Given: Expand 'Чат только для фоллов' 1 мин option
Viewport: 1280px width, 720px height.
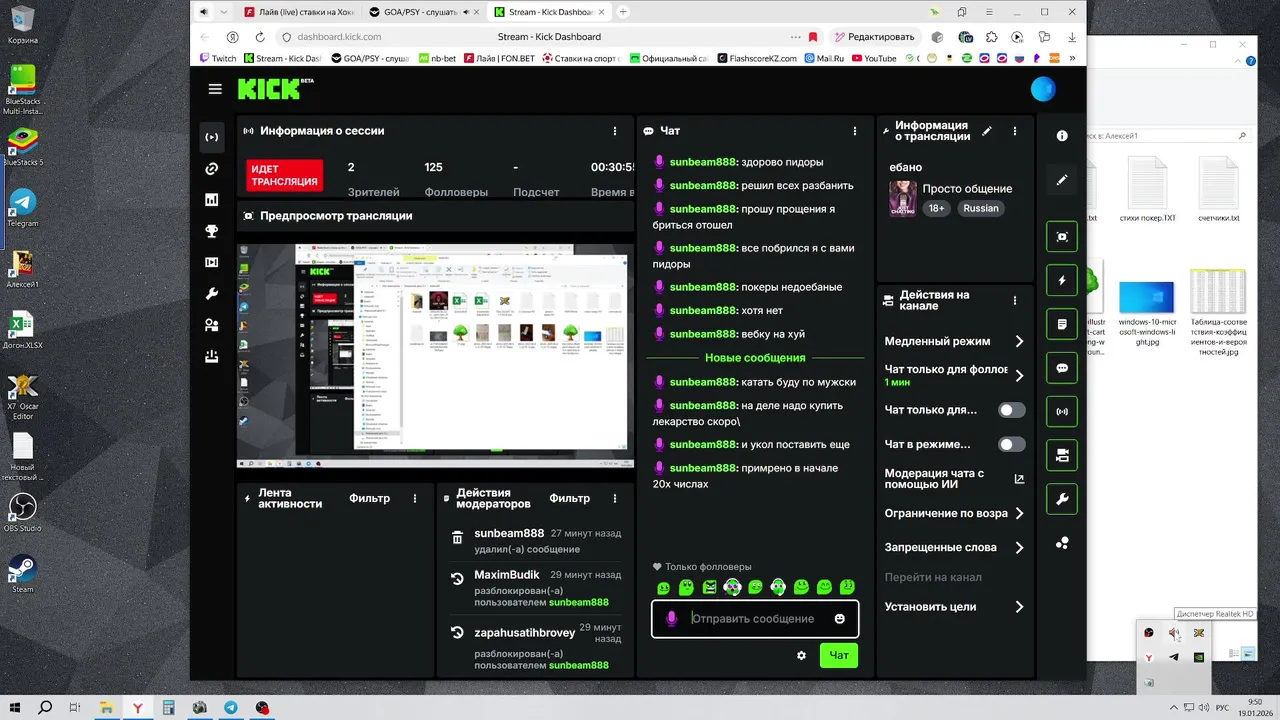Looking at the screenshot, I should coord(955,375).
